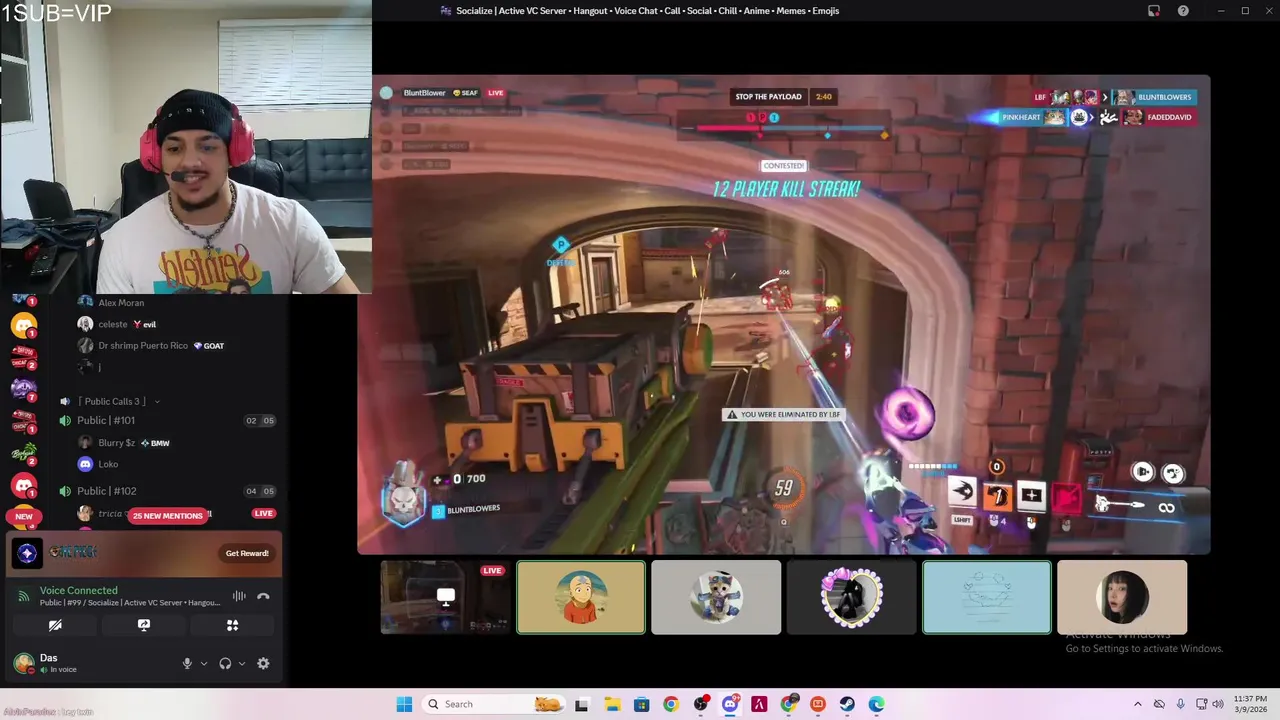Disconnect from the voice call
Screen dimensions: 1280x720
click(x=263, y=596)
